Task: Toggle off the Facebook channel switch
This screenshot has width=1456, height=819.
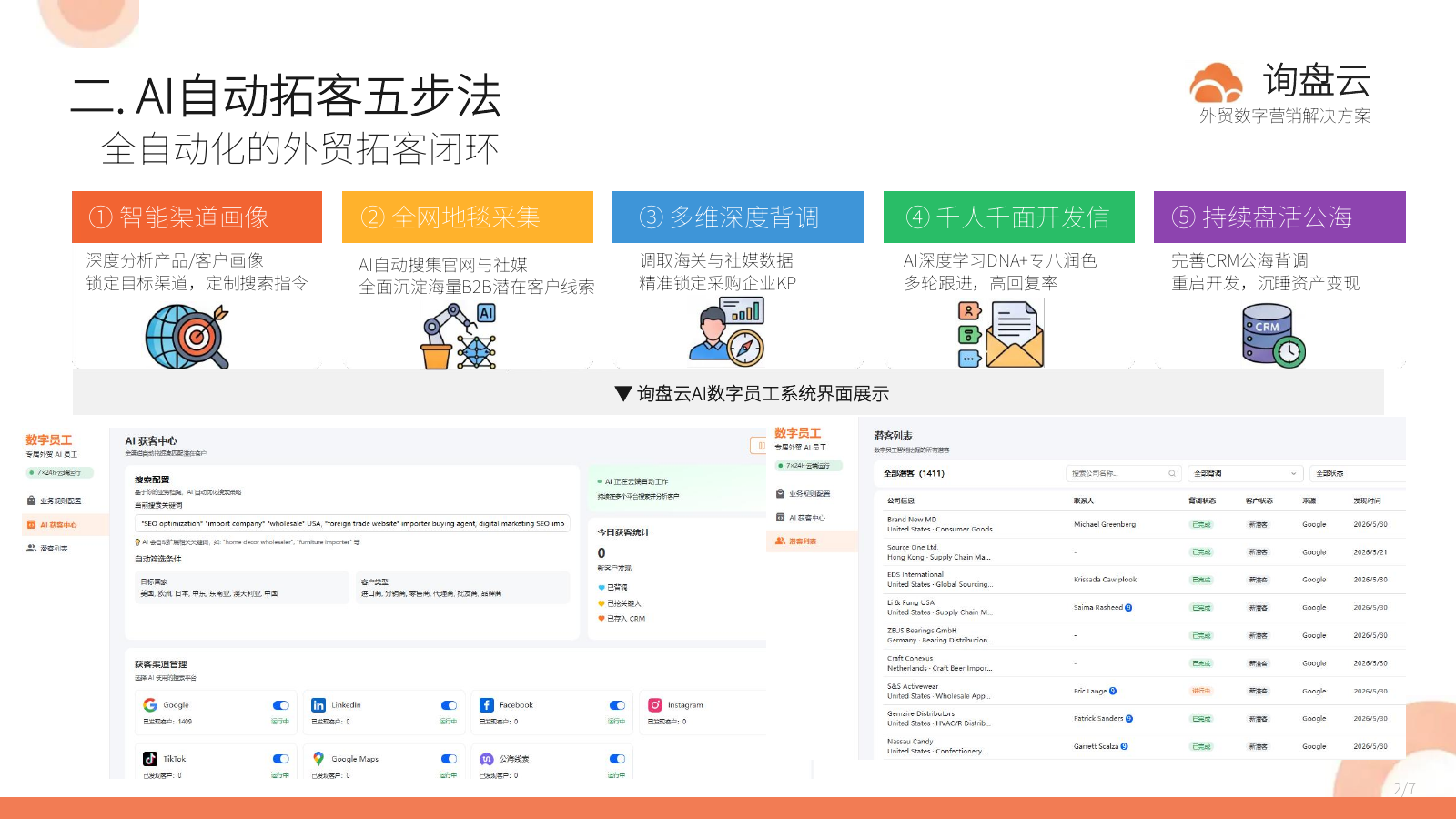Action: (618, 705)
